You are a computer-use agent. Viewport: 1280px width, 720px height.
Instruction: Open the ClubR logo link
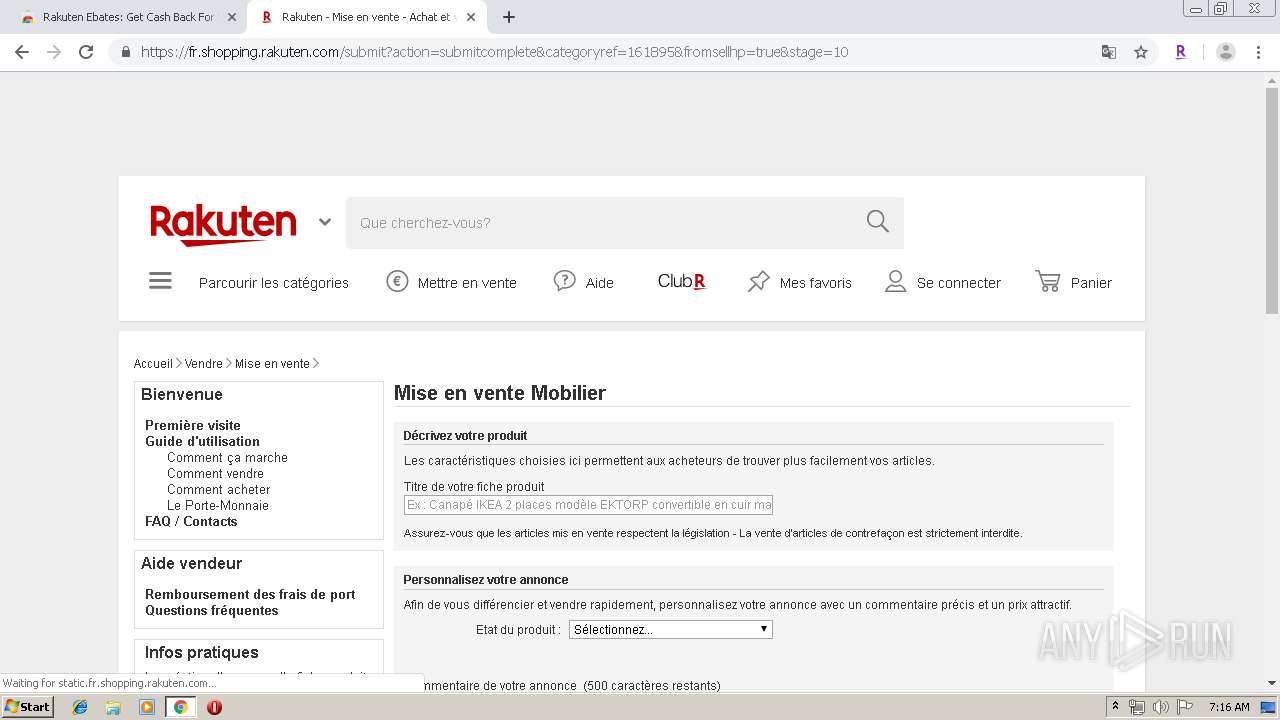pyautogui.click(x=681, y=281)
